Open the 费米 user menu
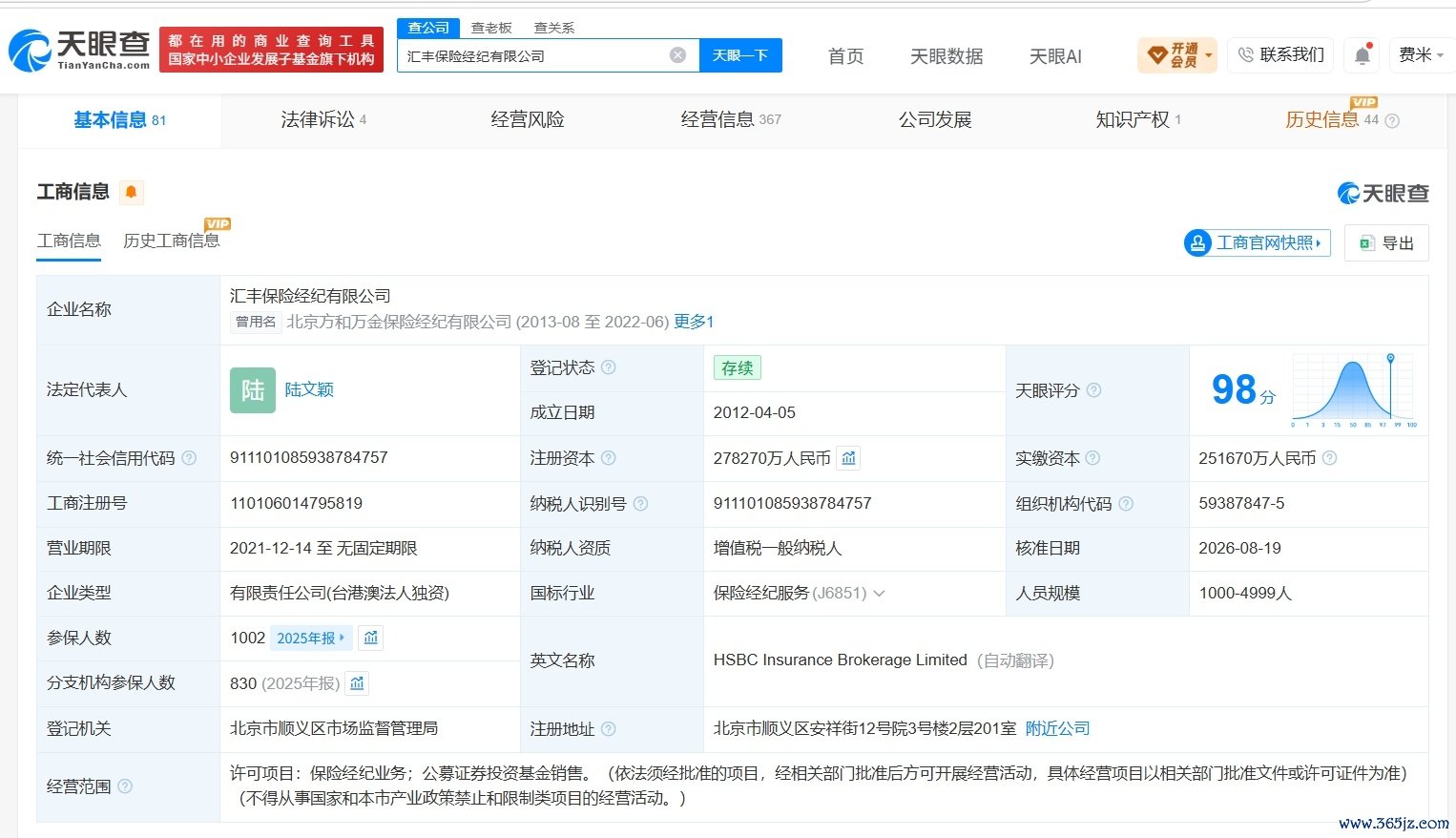Image resolution: width=1456 pixels, height=838 pixels. point(1421,55)
